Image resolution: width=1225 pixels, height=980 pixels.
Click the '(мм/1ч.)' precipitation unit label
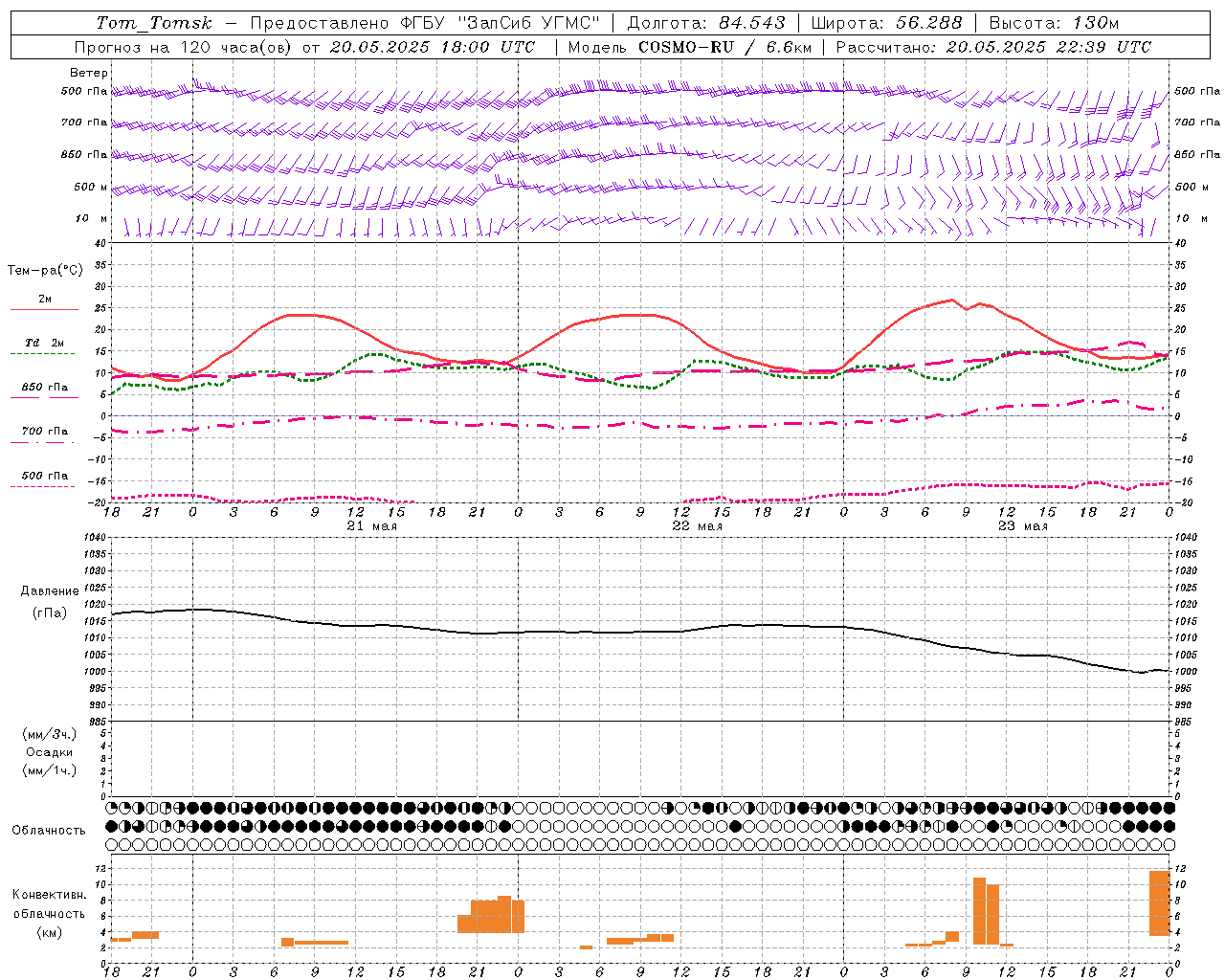click(50, 770)
